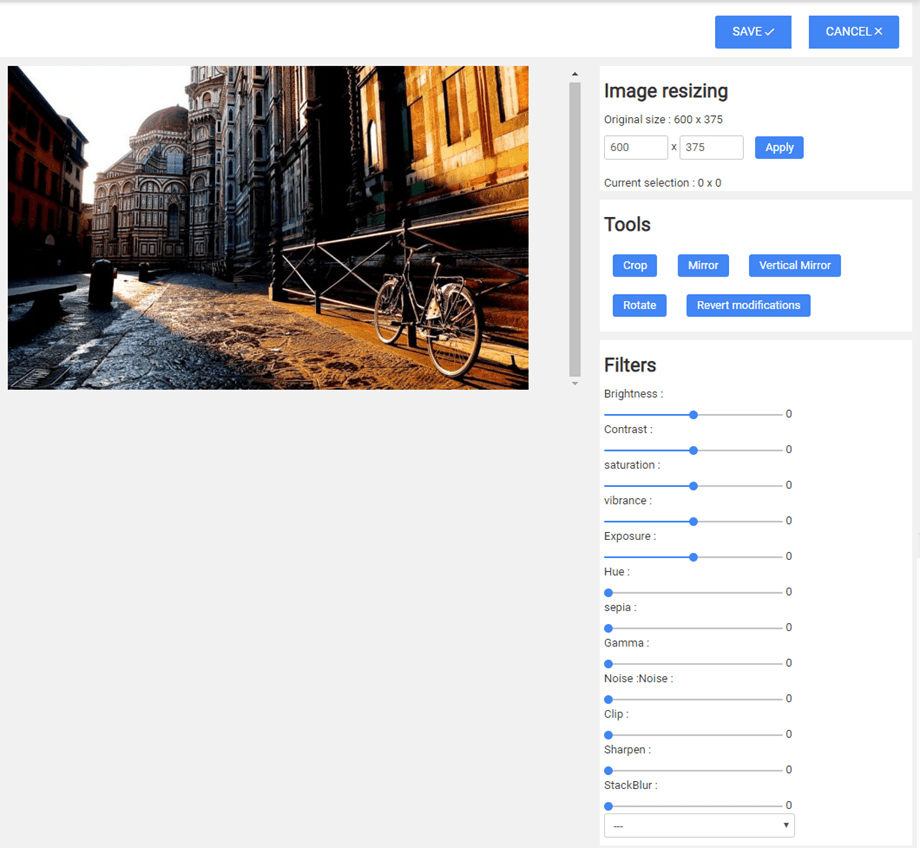Image resolution: width=920 pixels, height=848 pixels.
Task: Click the Hue slider handle
Action: tap(608, 593)
